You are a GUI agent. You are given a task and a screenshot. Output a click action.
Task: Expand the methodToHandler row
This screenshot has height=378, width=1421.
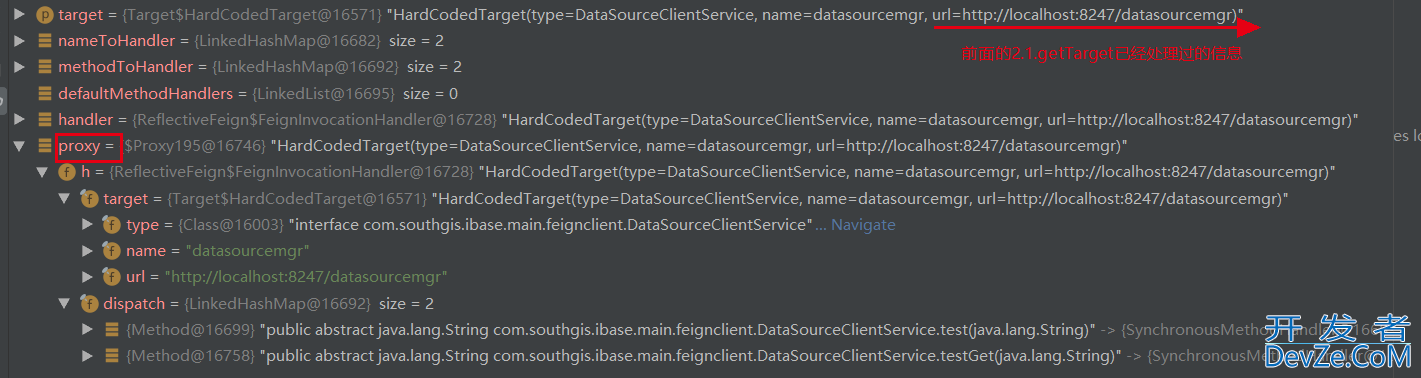coord(19,67)
